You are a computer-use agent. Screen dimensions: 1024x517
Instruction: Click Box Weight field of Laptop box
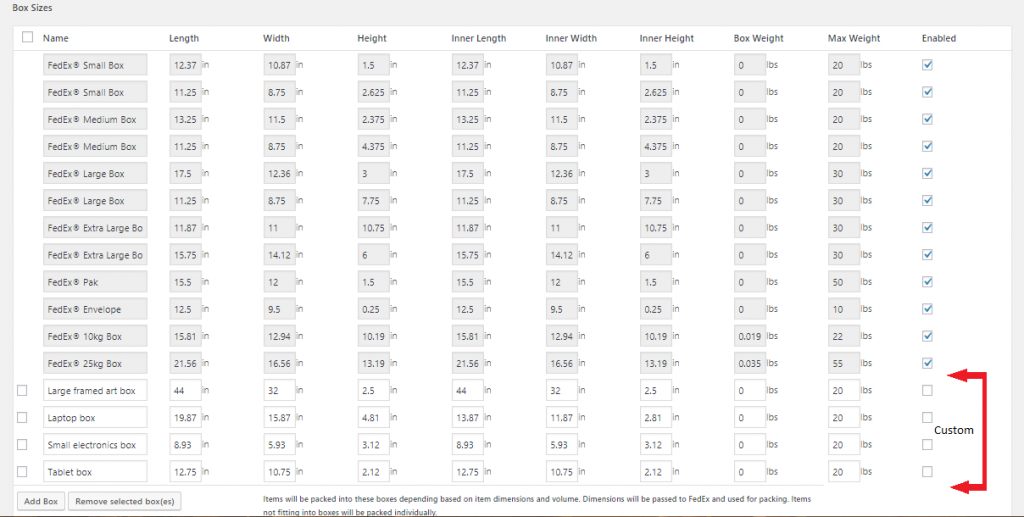750,418
